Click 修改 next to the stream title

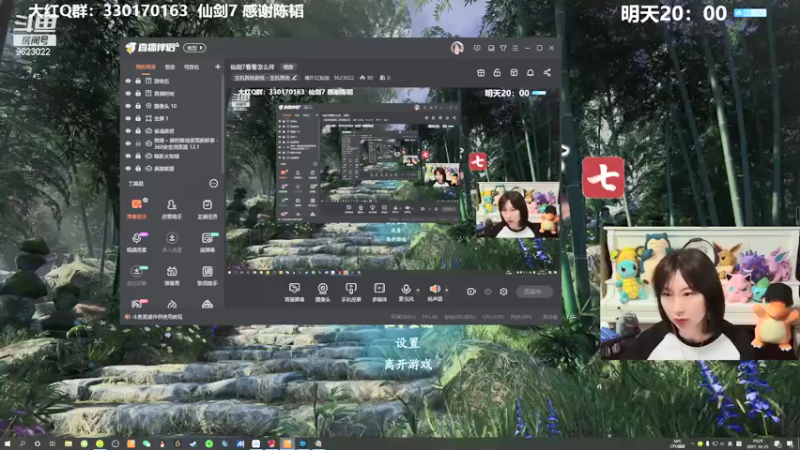(288, 67)
